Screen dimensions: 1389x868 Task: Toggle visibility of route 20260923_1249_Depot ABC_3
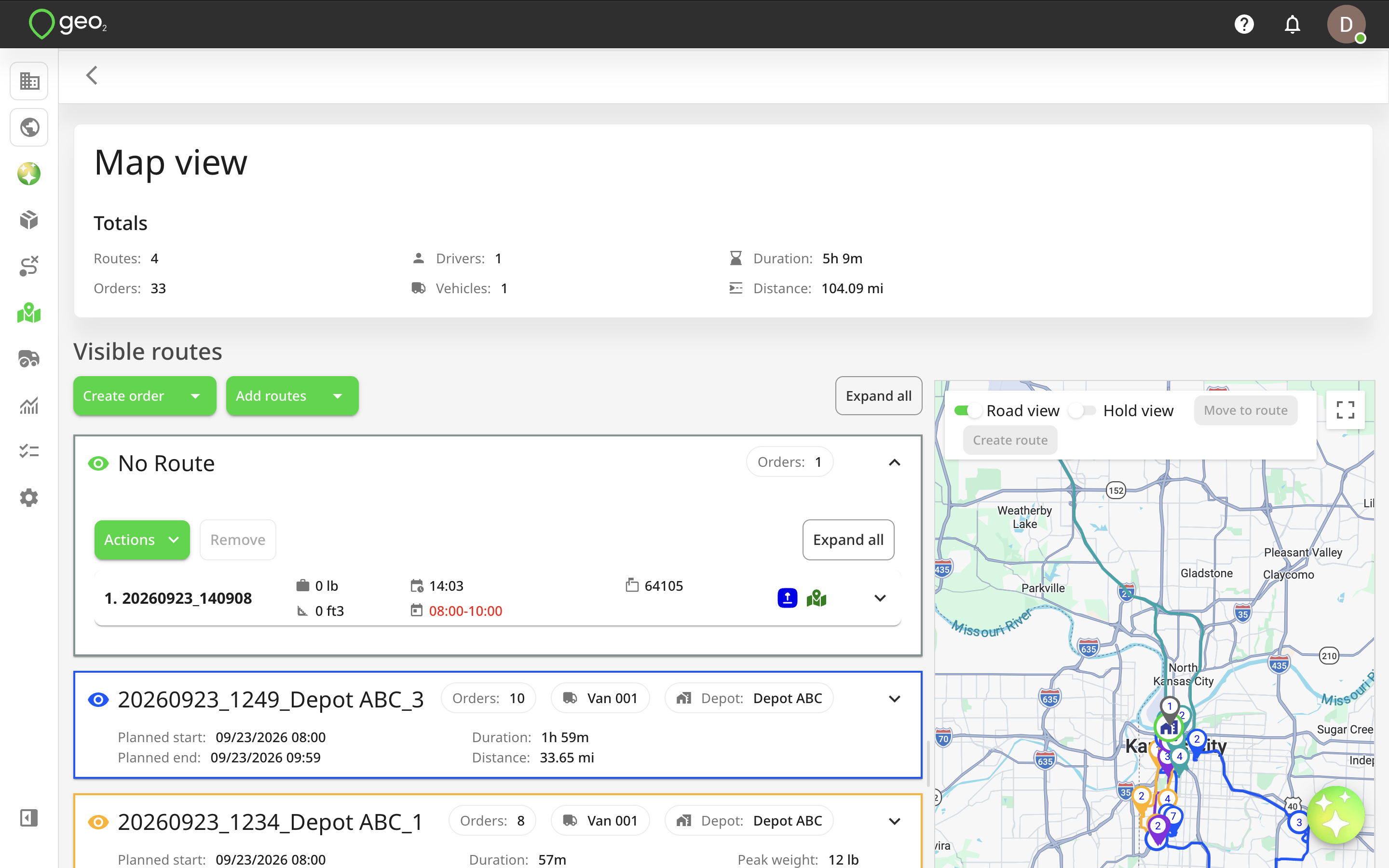click(x=98, y=699)
